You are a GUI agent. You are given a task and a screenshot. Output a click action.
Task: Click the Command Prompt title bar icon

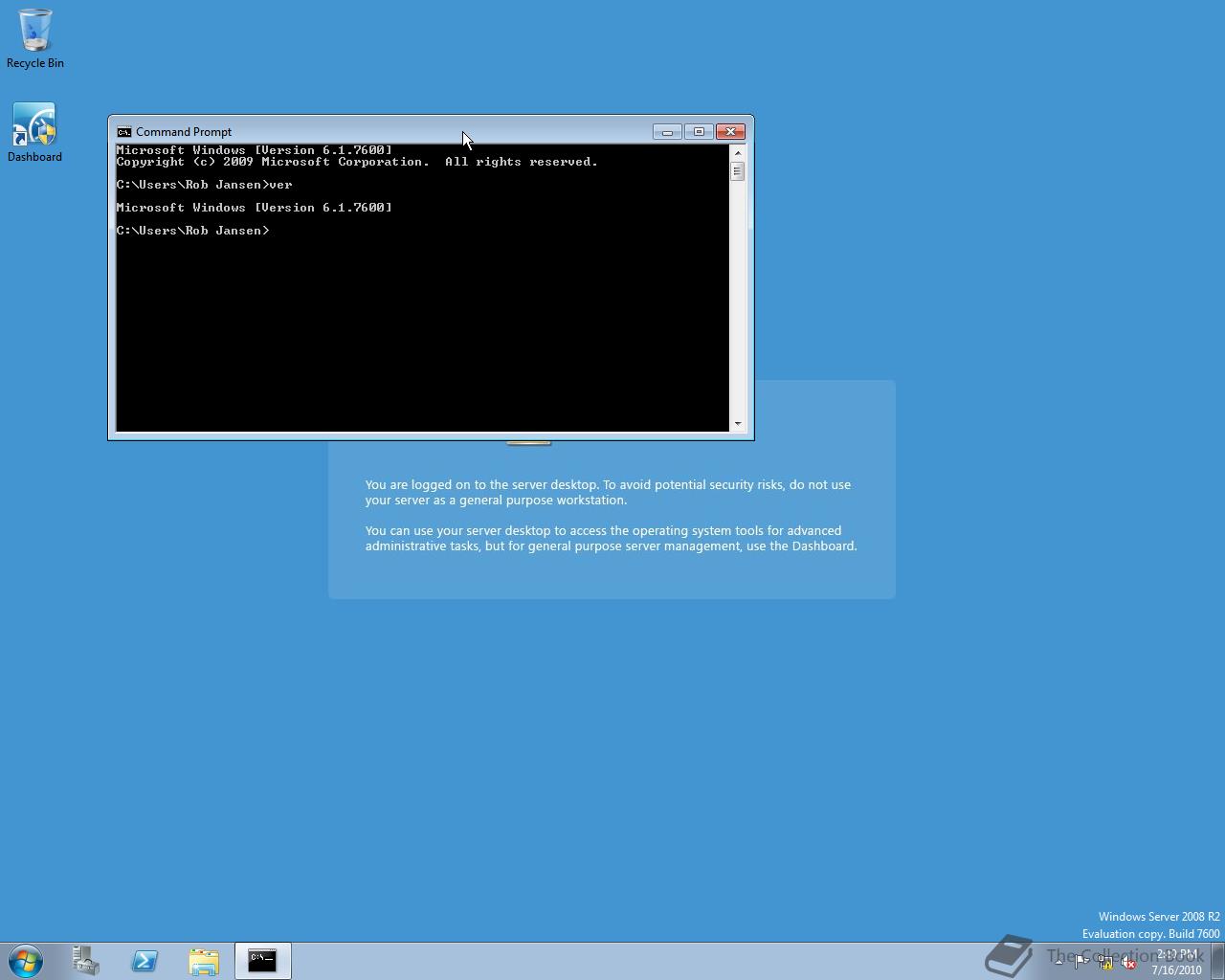pyautogui.click(x=123, y=131)
